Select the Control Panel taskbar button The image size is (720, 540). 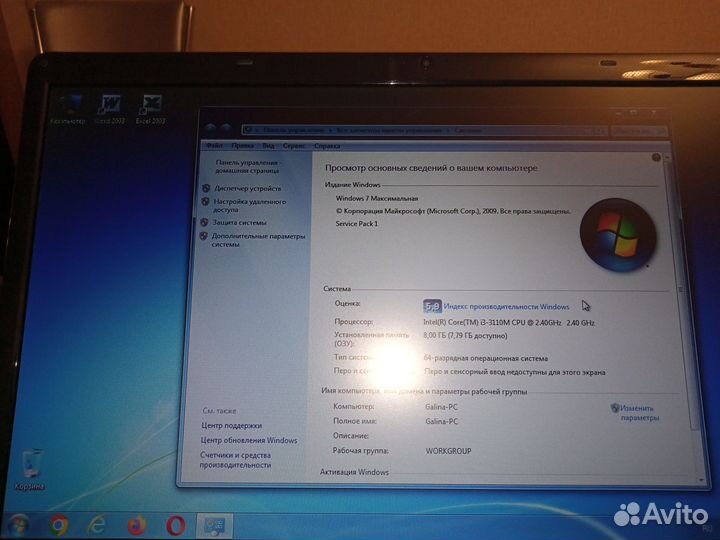tap(214, 526)
